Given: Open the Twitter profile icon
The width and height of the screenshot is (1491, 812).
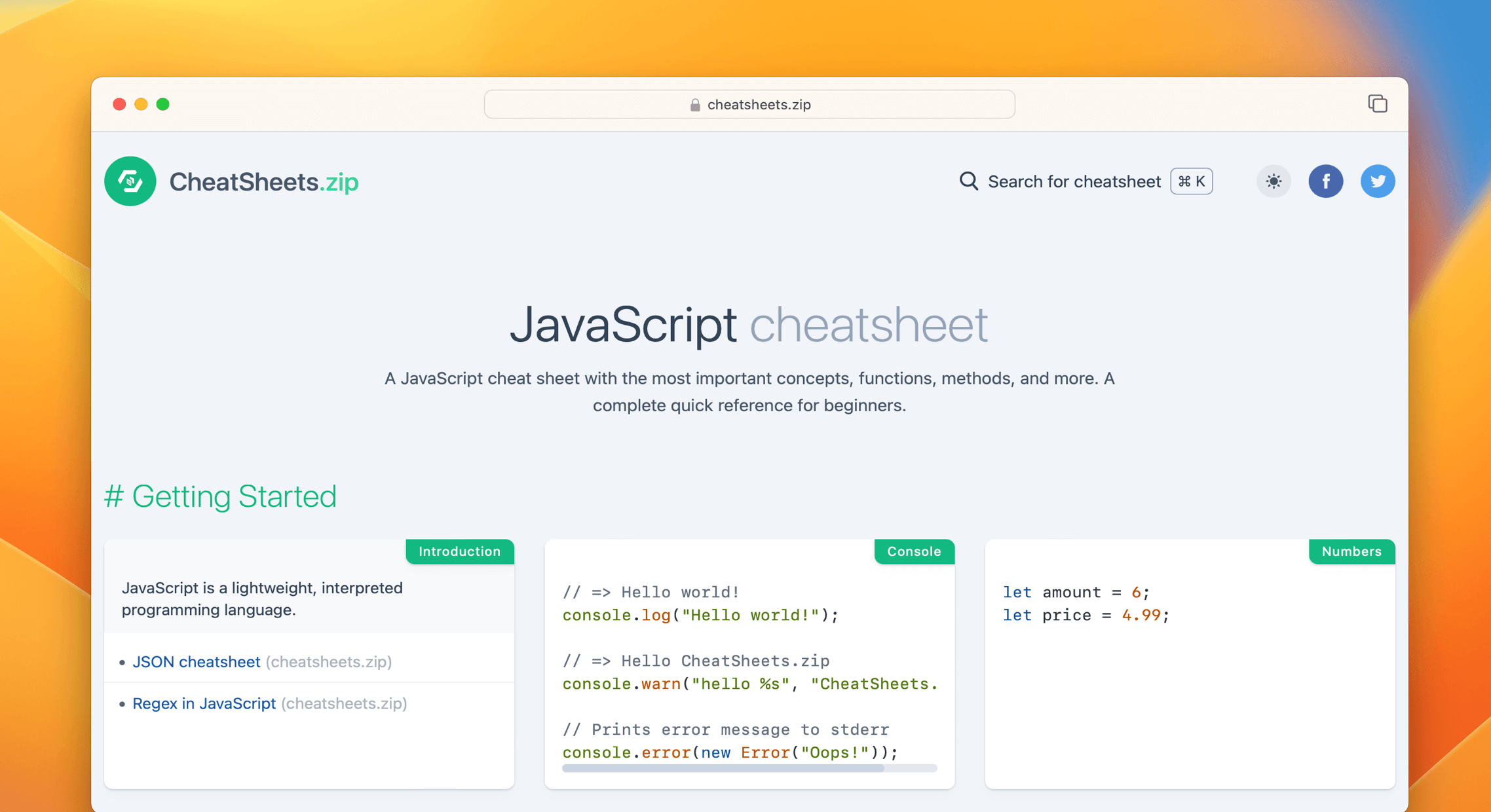Looking at the screenshot, I should click(1378, 181).
